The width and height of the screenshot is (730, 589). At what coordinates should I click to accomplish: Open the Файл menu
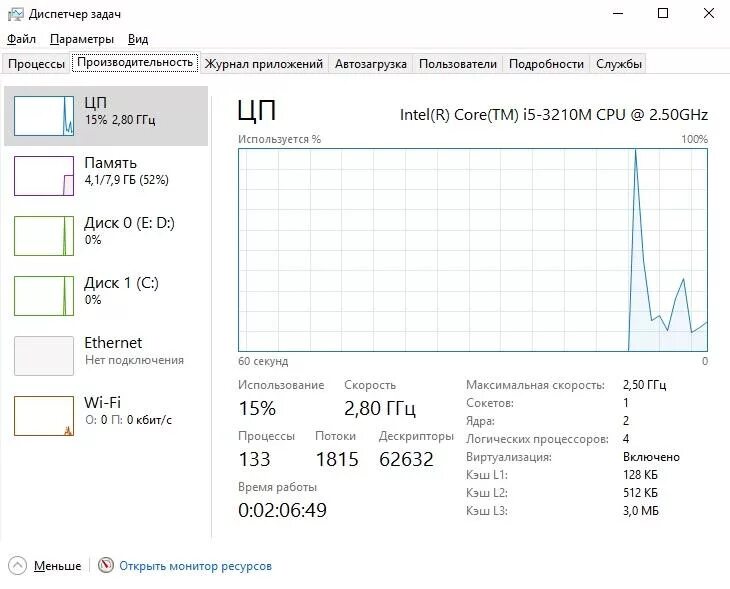(x=21, y=39)
